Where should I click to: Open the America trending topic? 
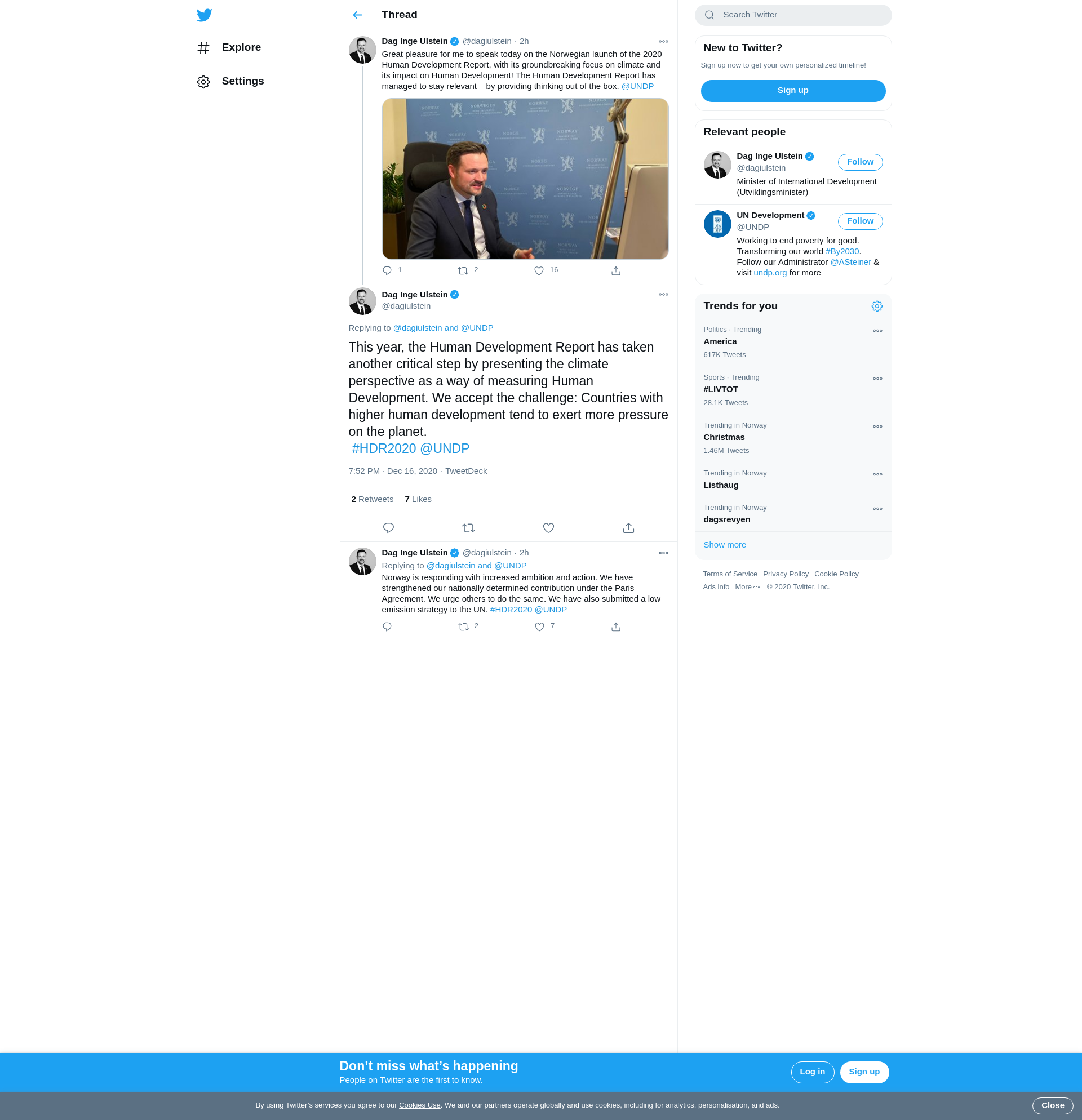click(793, 343)
